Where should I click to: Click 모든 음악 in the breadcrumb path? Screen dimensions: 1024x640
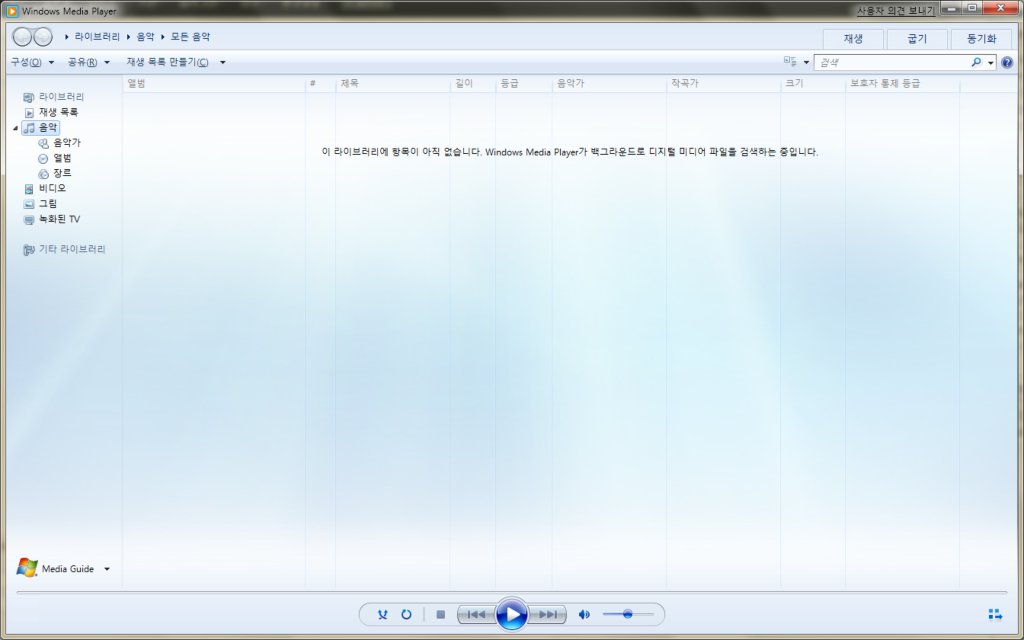(191, 37)
